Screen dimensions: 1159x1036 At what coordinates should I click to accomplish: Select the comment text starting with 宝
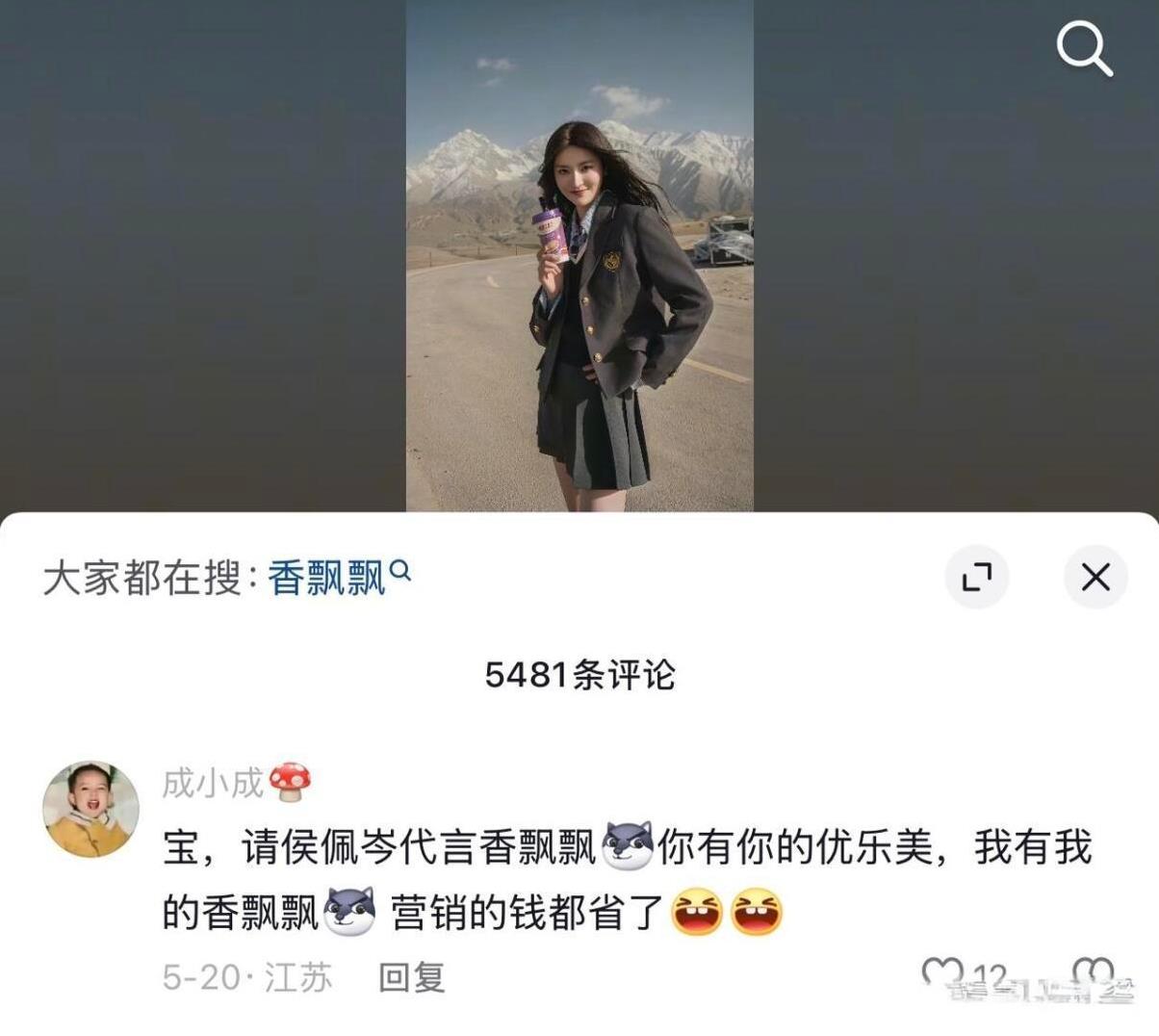click(x=627, y=880)
